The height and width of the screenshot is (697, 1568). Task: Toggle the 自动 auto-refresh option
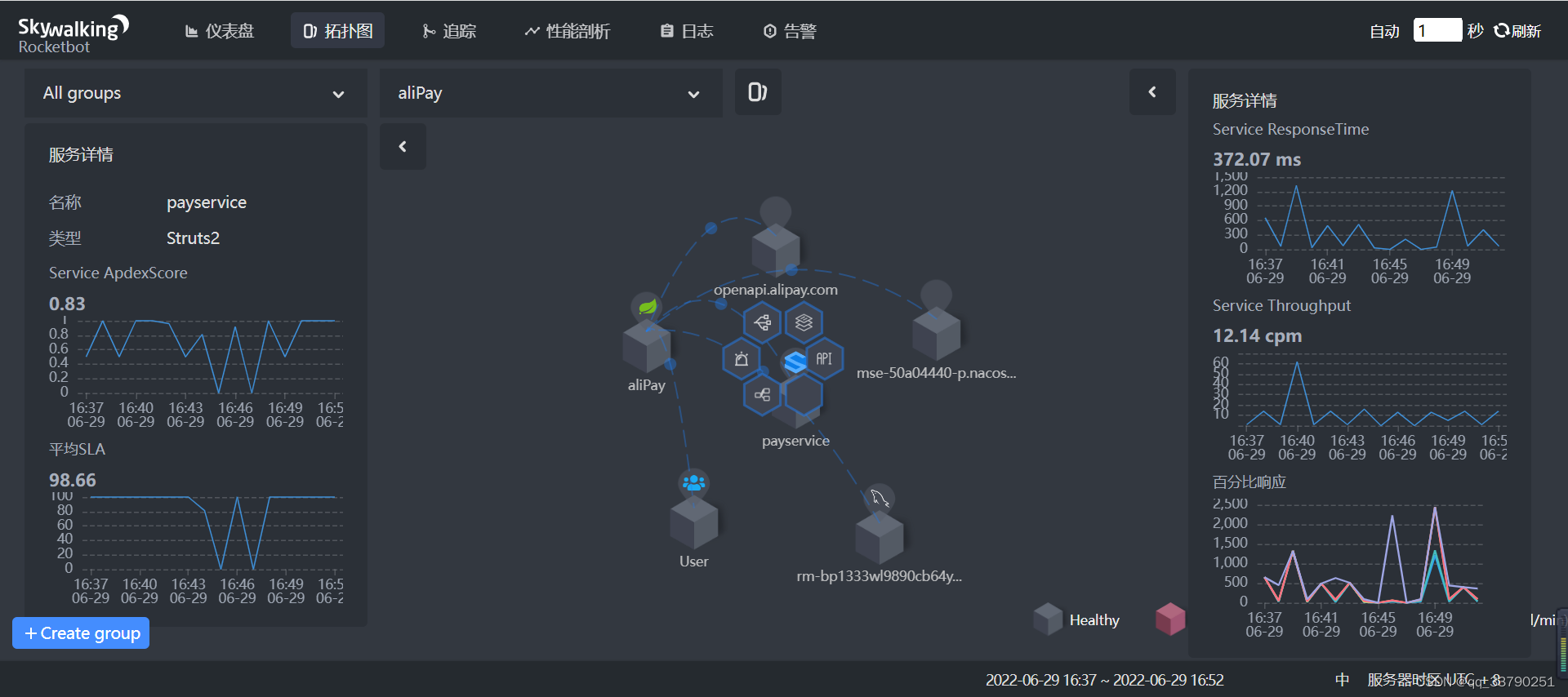(1384, 31)
